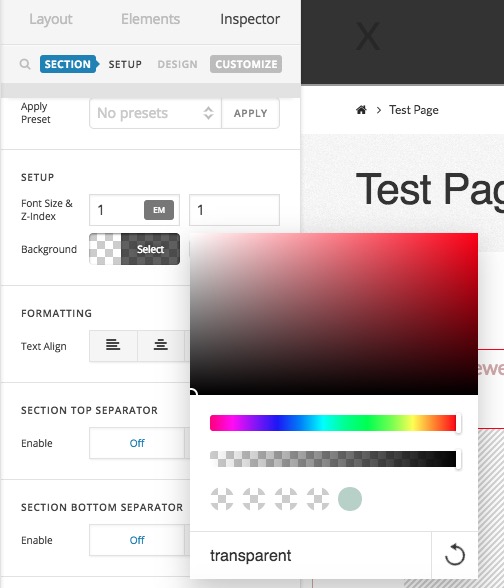Image resolution: width=504 pixels, height=588 pixels.
Task: Toggle Section Bottom Separator Off option
Action: 137,540
